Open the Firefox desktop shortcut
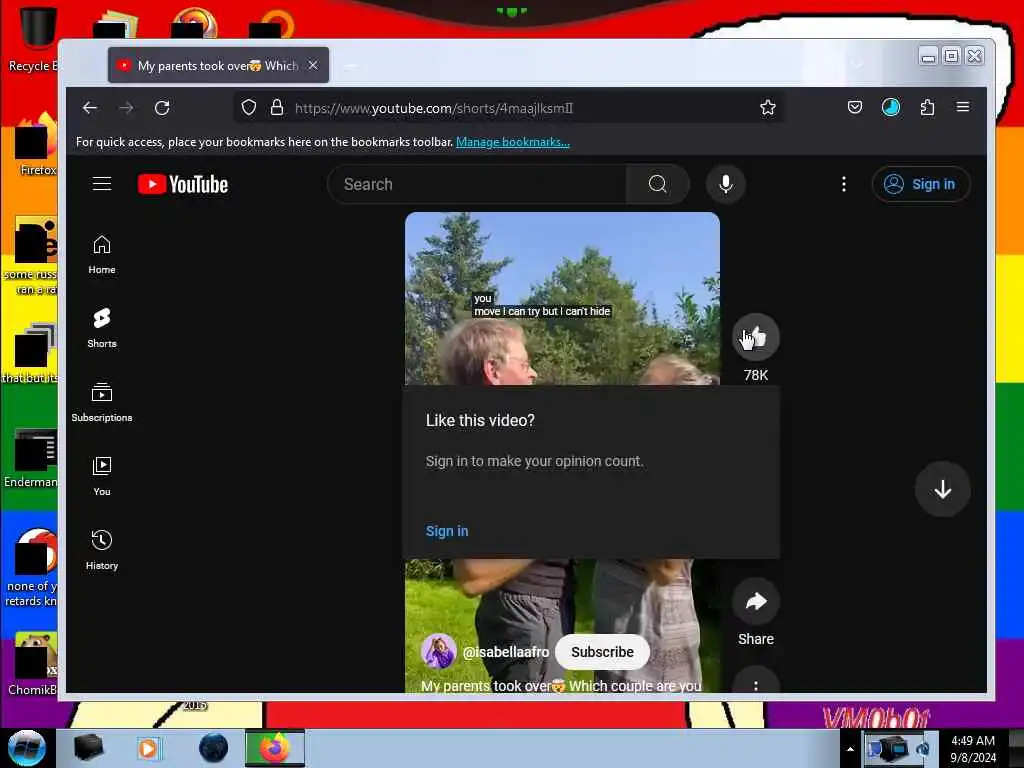Image resolution: width=1024 pixels, height=768 pixels. click(34, 145)
